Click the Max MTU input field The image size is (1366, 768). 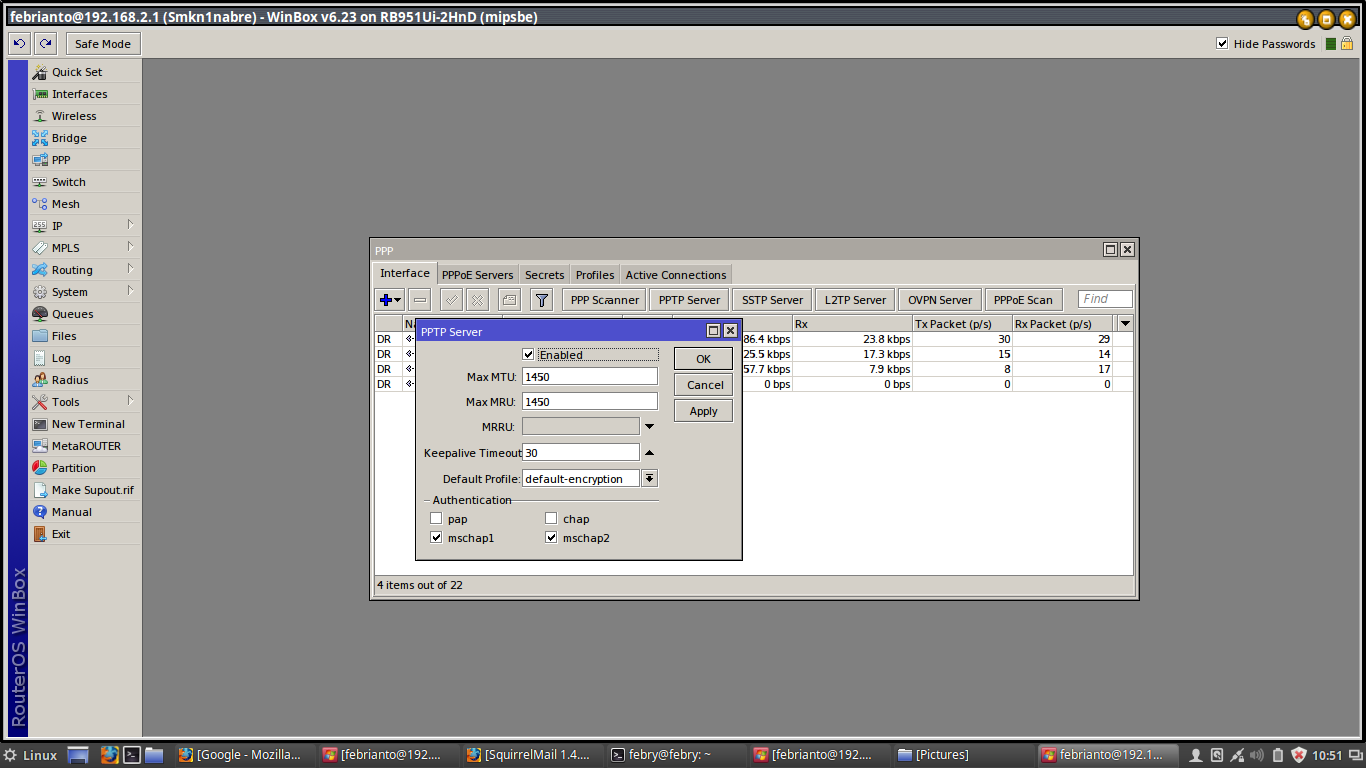590,376
